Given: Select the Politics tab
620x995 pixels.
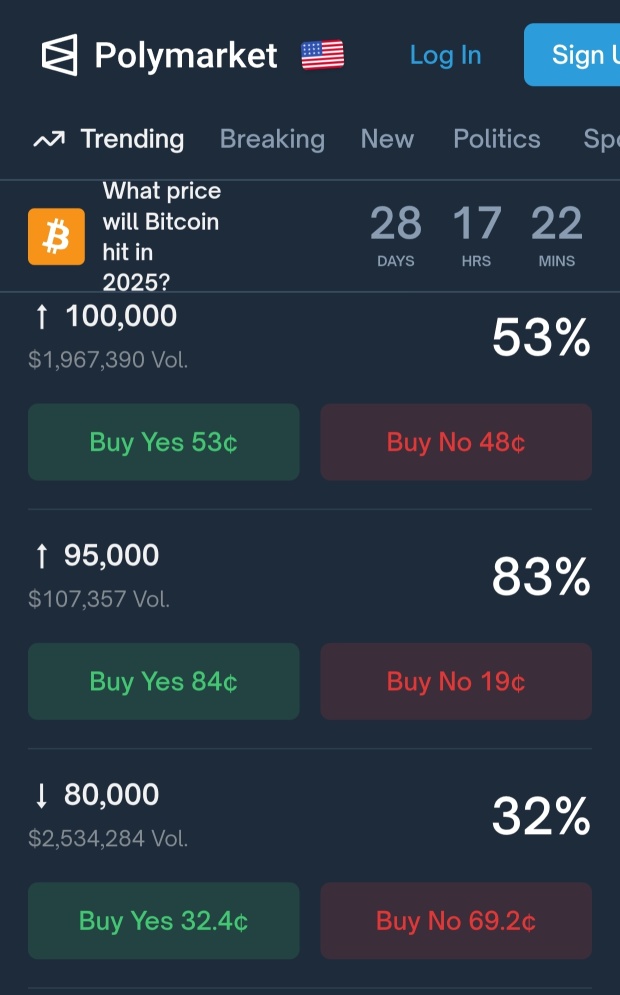Looking at the screenshot, I should tap(497, 139).
